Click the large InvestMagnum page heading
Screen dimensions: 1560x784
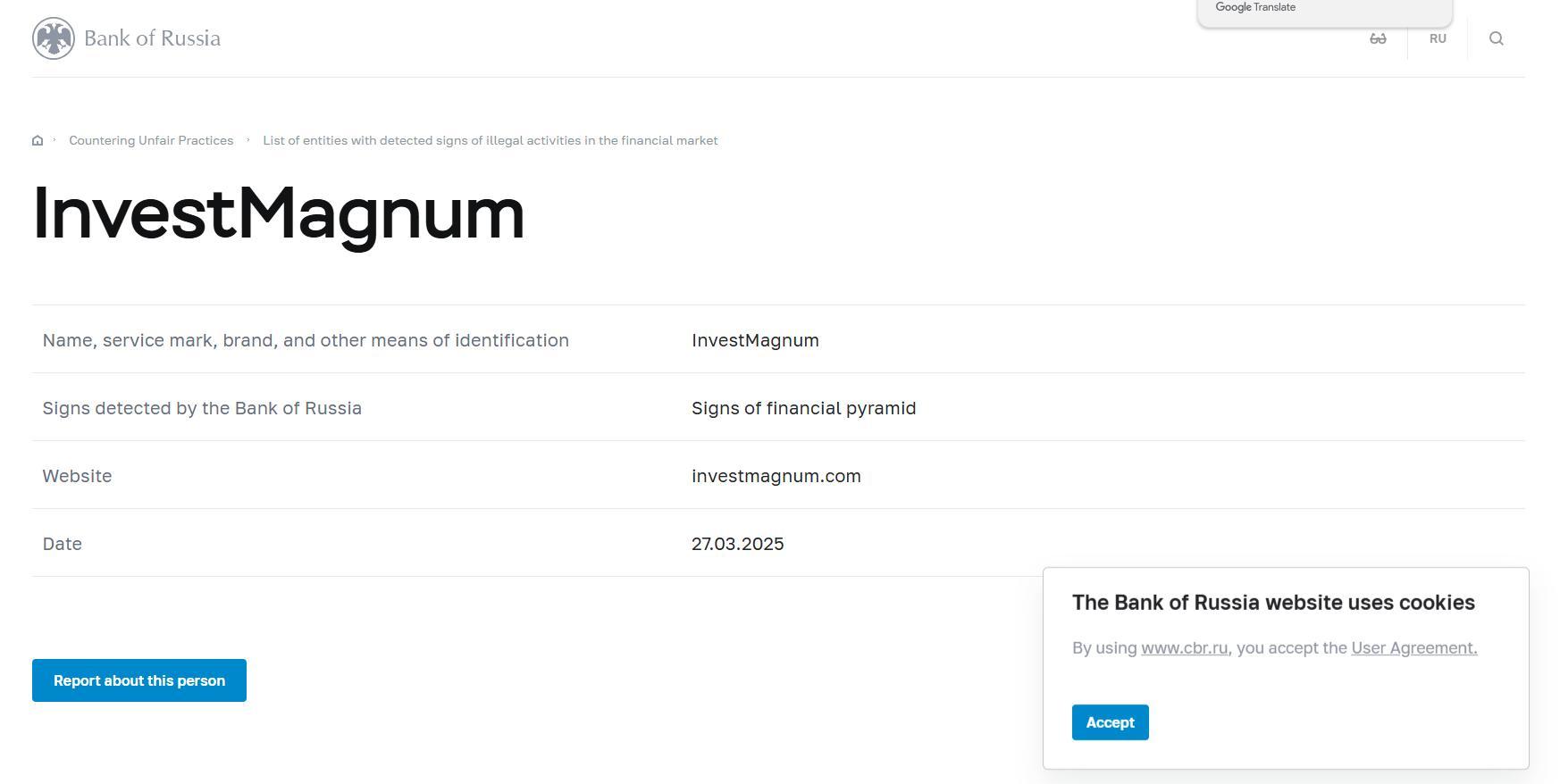(279, 214)
